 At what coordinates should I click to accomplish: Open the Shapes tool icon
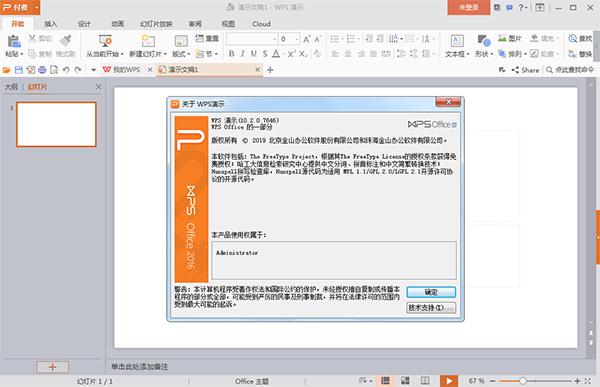484,41
